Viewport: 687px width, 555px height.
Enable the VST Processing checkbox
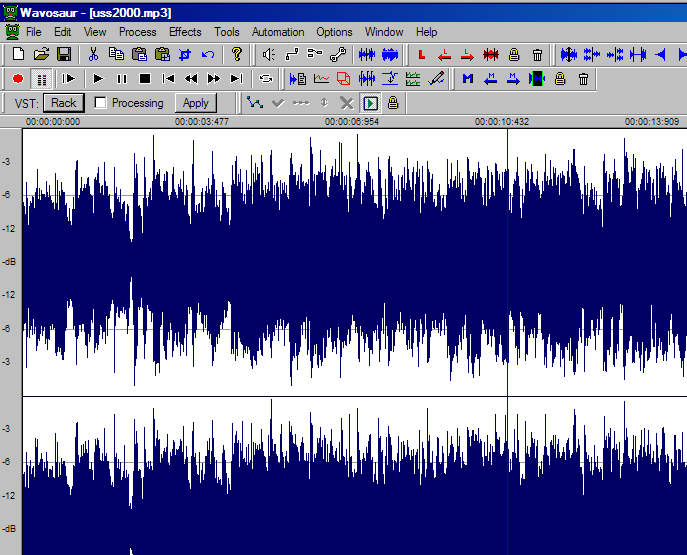101,103
